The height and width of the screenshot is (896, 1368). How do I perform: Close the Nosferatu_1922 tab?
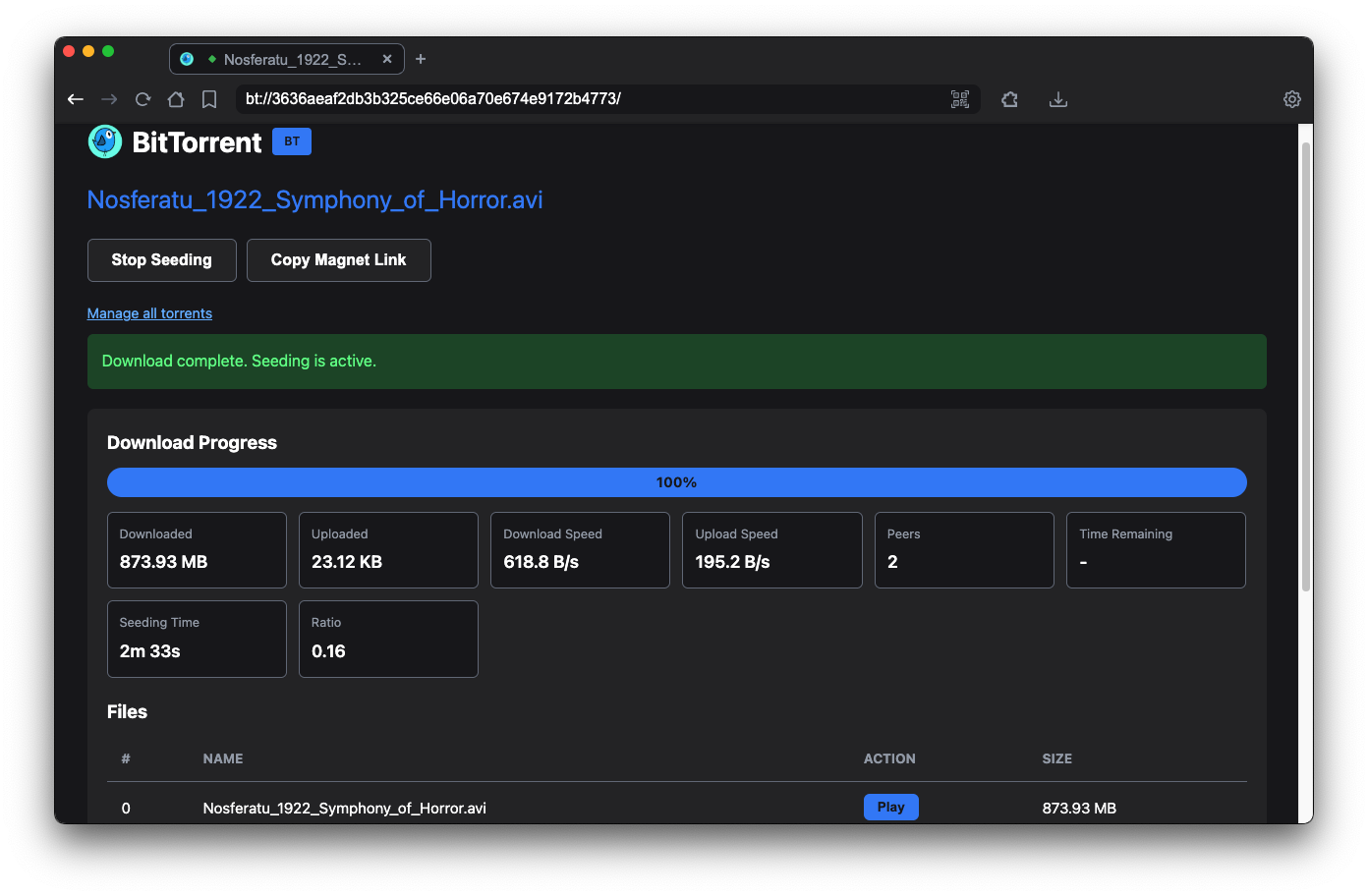point(387,59)
